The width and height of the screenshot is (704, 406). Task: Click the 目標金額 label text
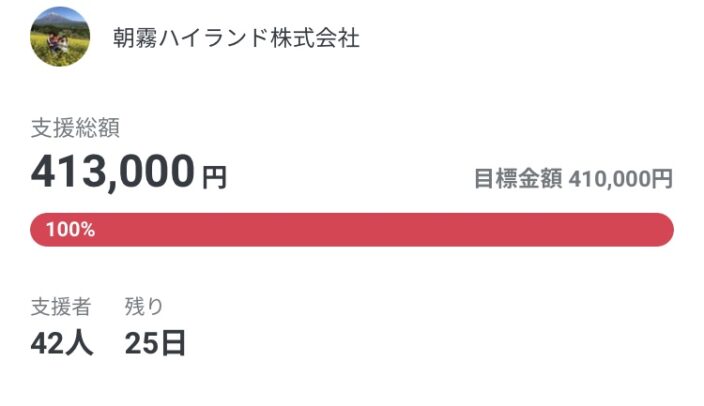point(517,179)
